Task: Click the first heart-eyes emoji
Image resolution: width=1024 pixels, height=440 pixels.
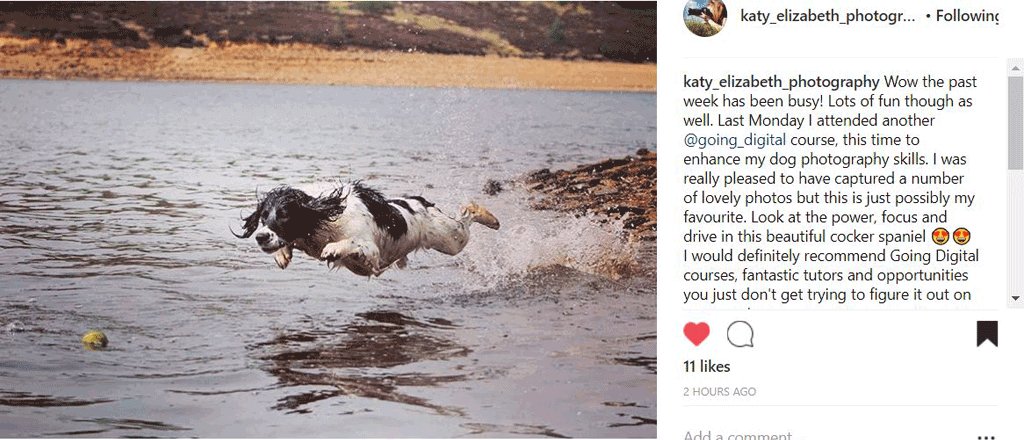Action: point(941,236)
